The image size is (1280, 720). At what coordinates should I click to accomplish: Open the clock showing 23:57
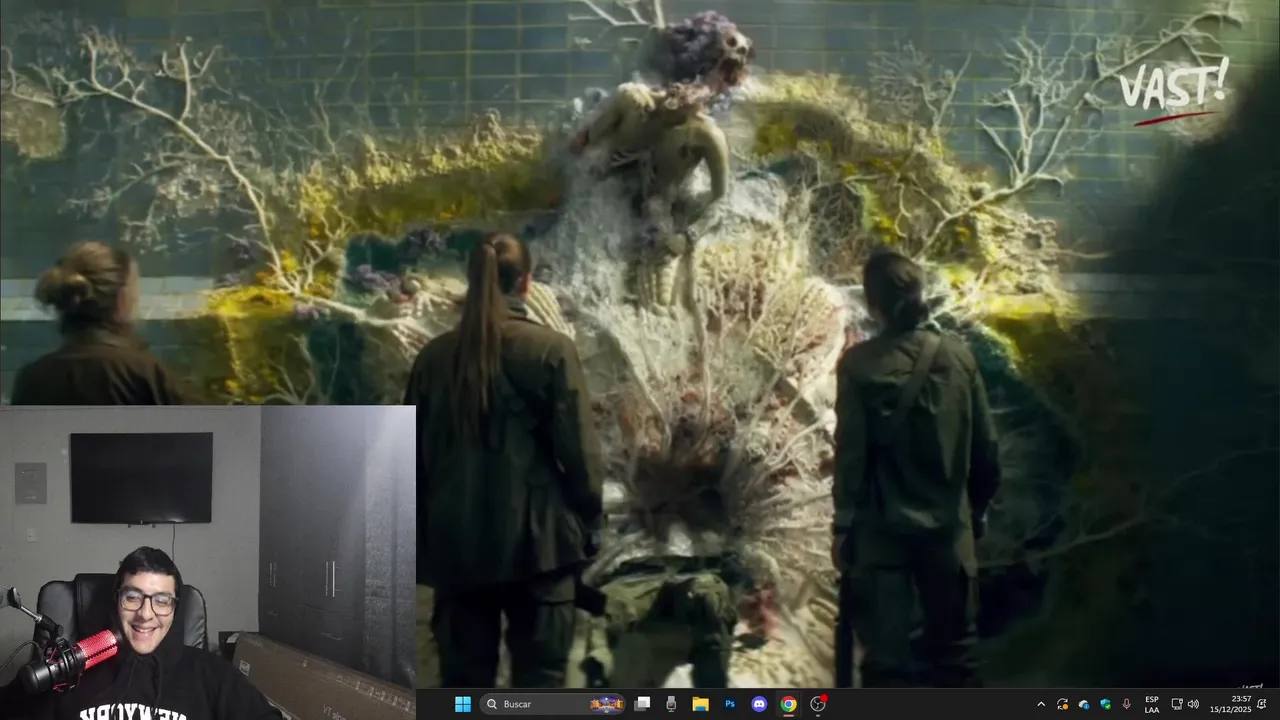(x=1230, y=704)
